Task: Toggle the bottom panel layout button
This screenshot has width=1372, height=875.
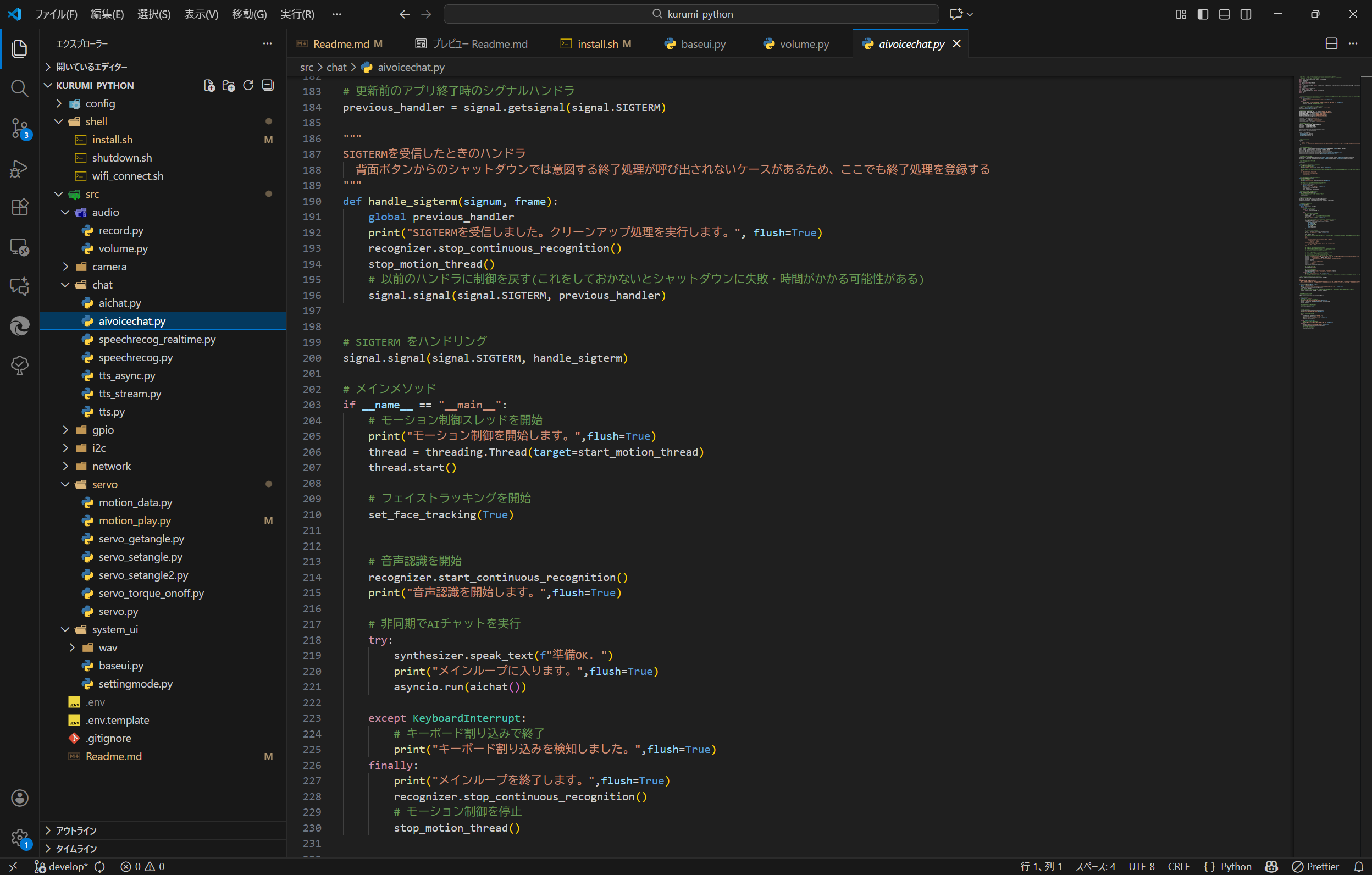Action: [x=1225, y=14]
